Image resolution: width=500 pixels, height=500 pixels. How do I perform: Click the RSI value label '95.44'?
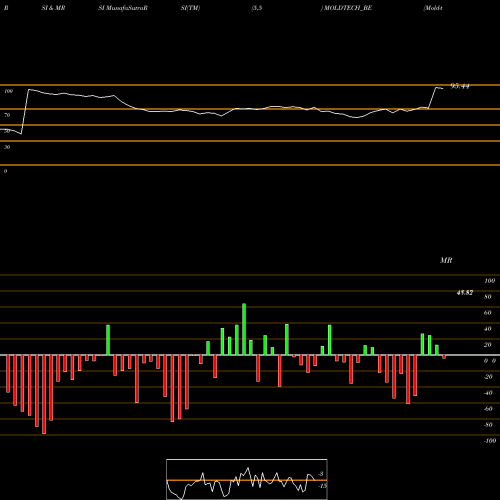(460, 86)
